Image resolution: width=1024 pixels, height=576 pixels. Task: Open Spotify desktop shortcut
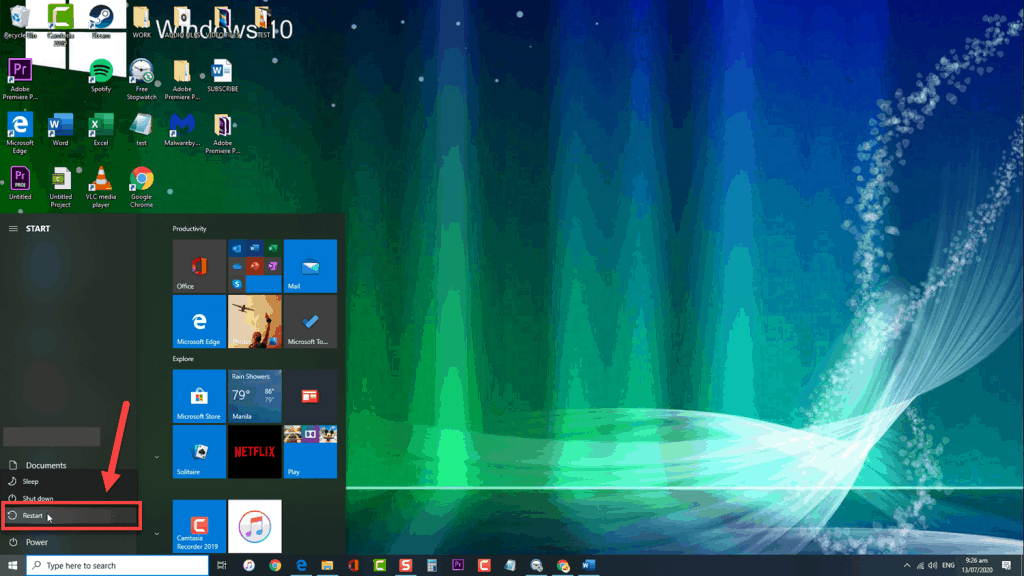[101, 75]
